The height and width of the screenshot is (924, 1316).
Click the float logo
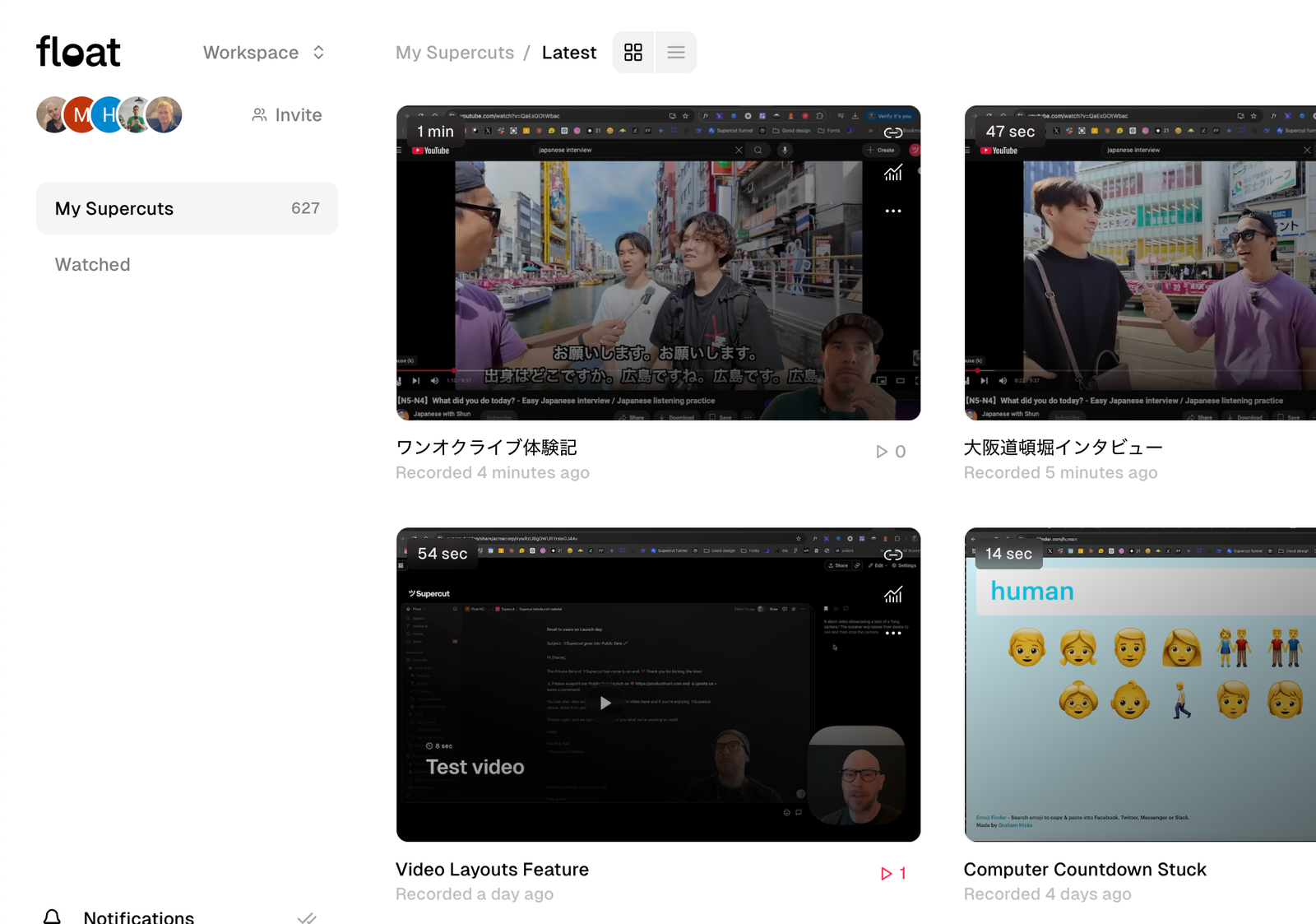tap(78, 52)
